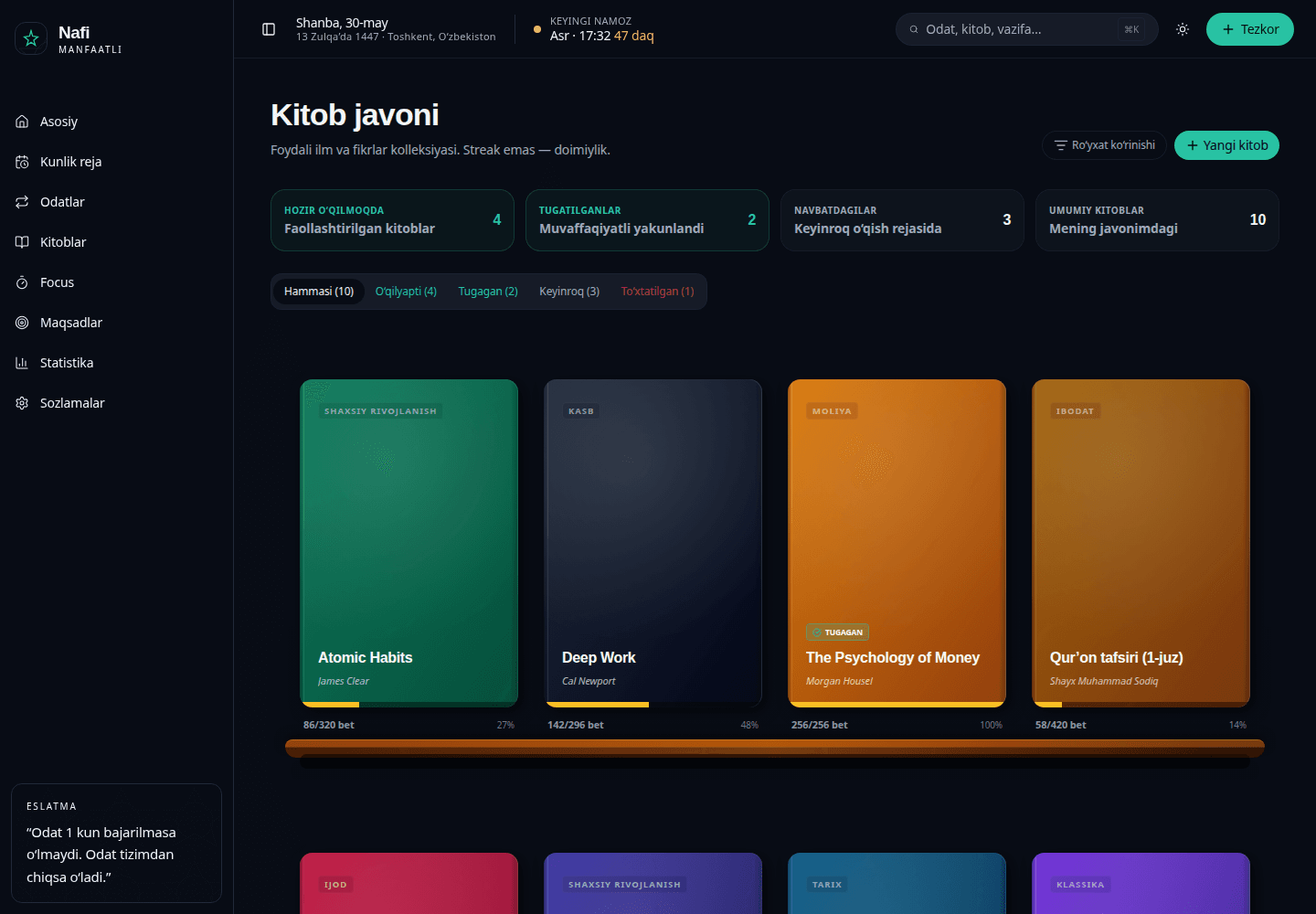Click the '256/256 bet' page count
The image size is (1316, 914).
coord(820,725)
